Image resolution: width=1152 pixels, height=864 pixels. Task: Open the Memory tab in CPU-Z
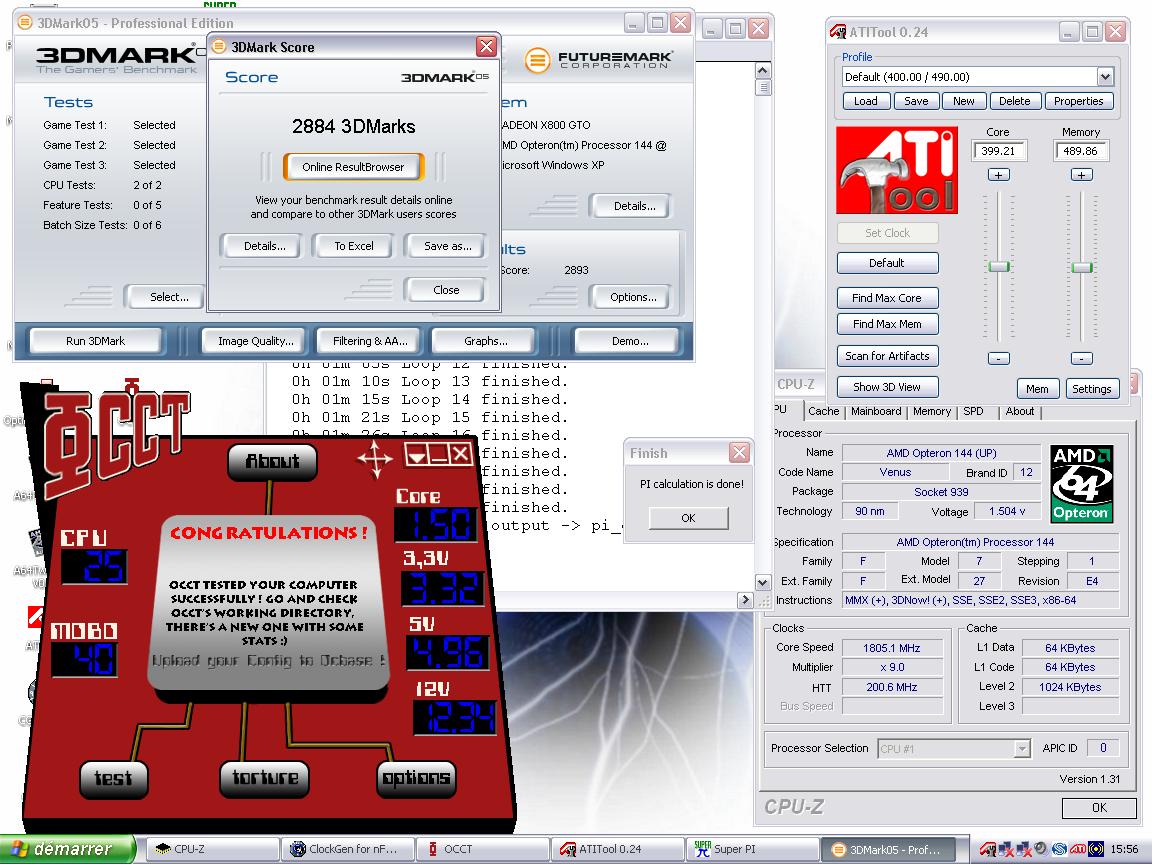932,411
